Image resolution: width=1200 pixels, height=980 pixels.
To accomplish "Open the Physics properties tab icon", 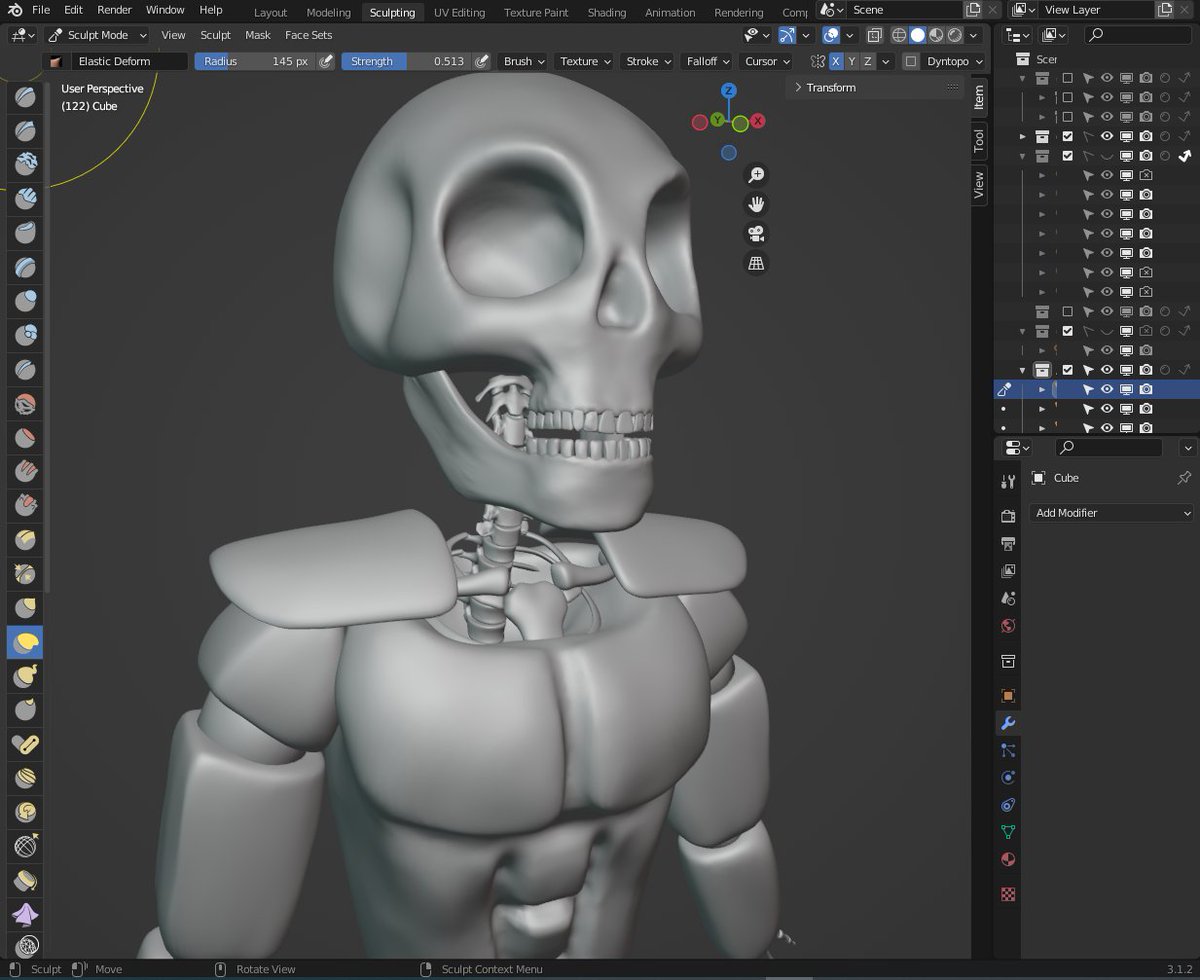I will [1008, 777].
